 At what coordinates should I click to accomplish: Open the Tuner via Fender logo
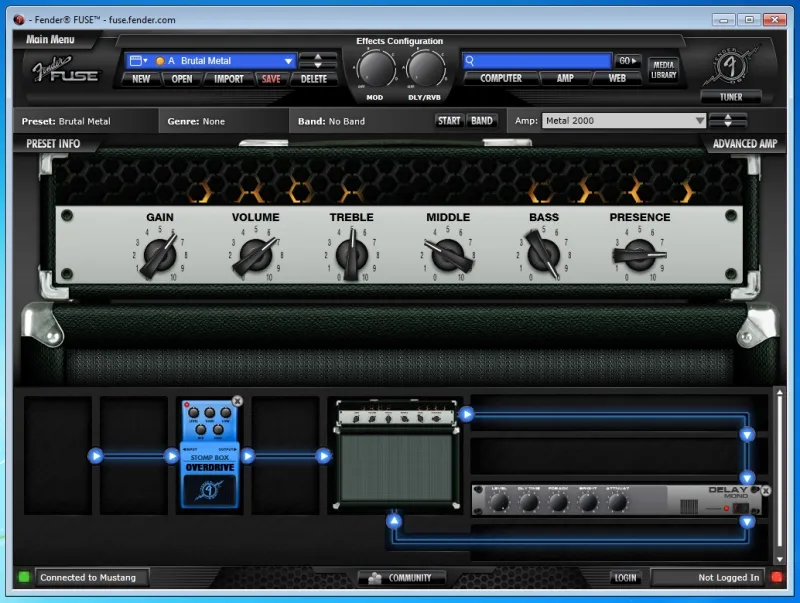point(731,66)
